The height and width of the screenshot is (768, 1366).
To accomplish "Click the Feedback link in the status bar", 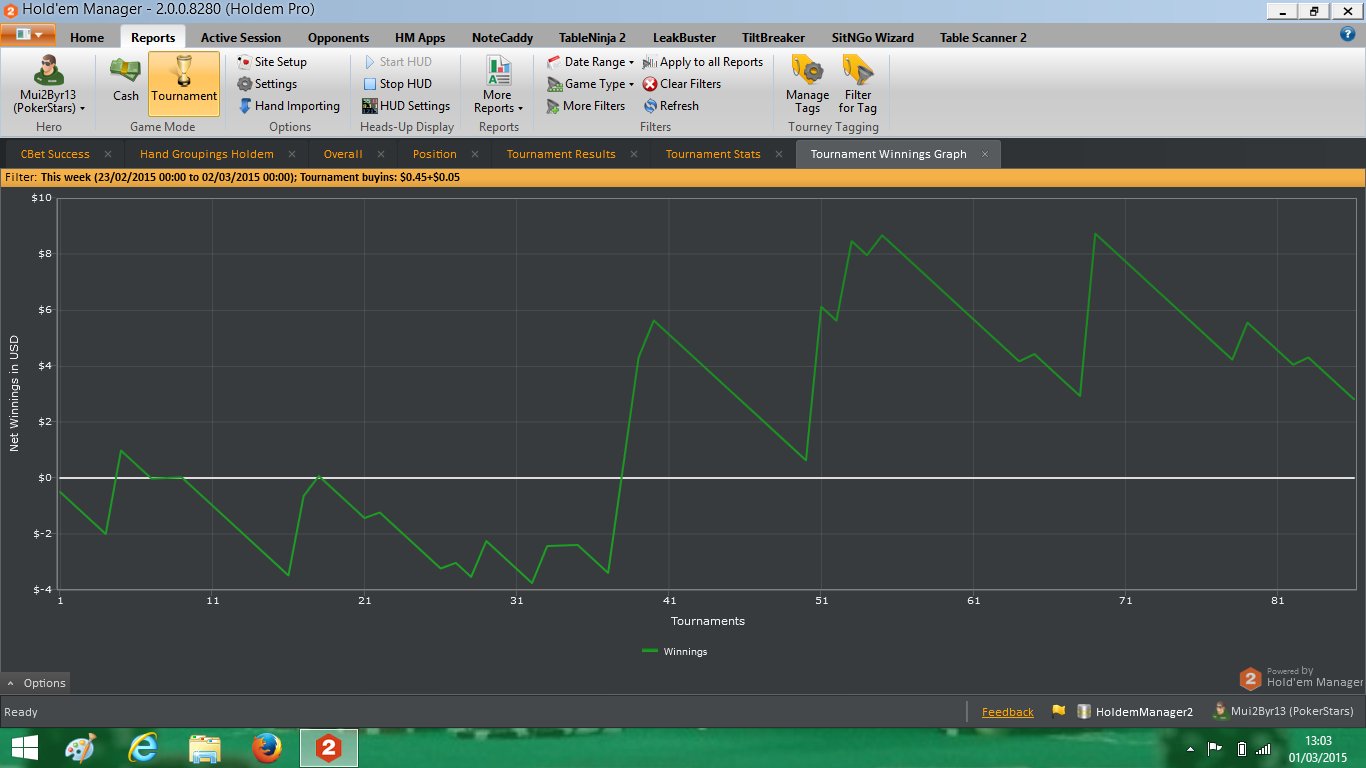I will [x=1008, y=712].
